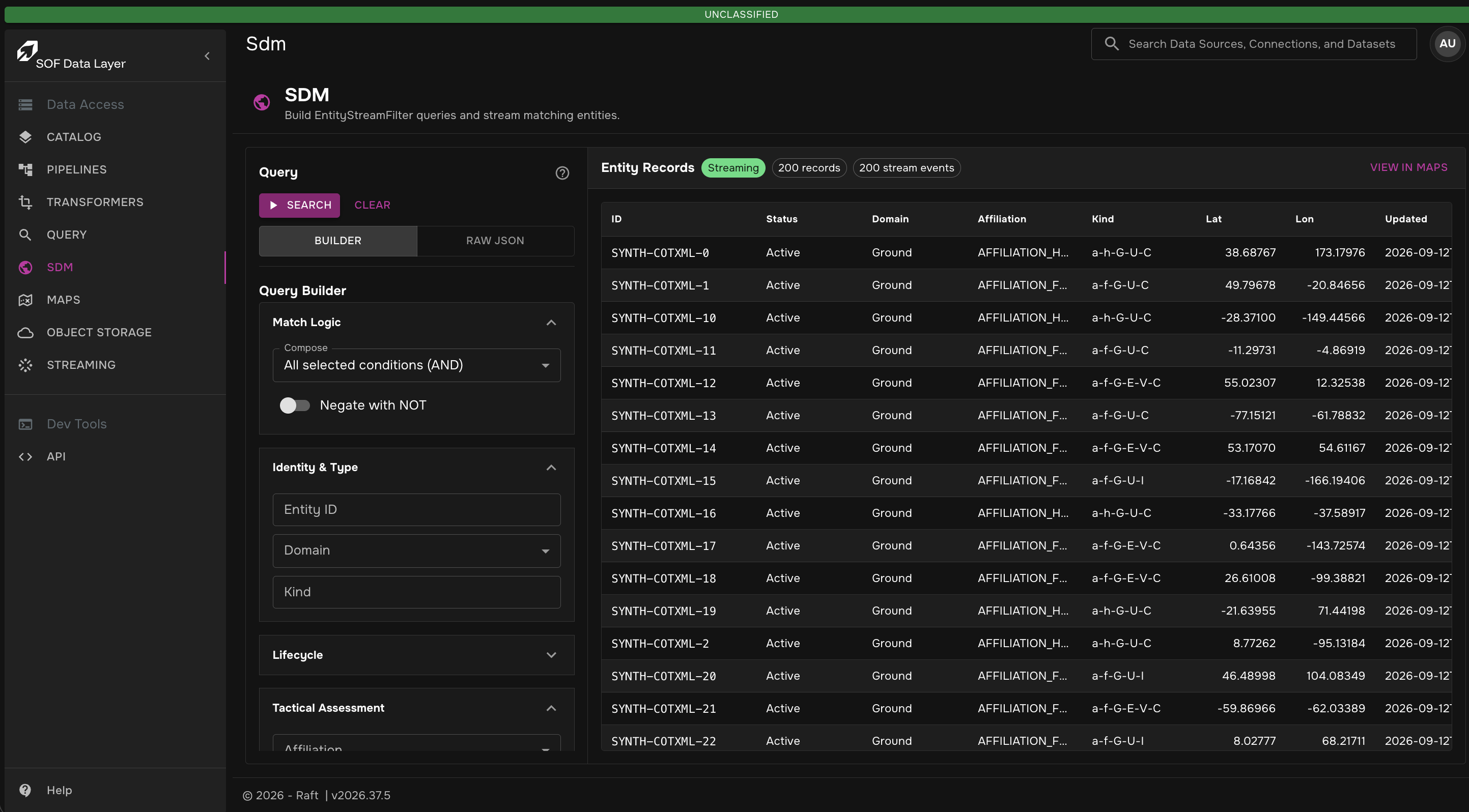Sort by the Updated column header
Viewport: 1469px width, 812px height.
(1406, 219)
